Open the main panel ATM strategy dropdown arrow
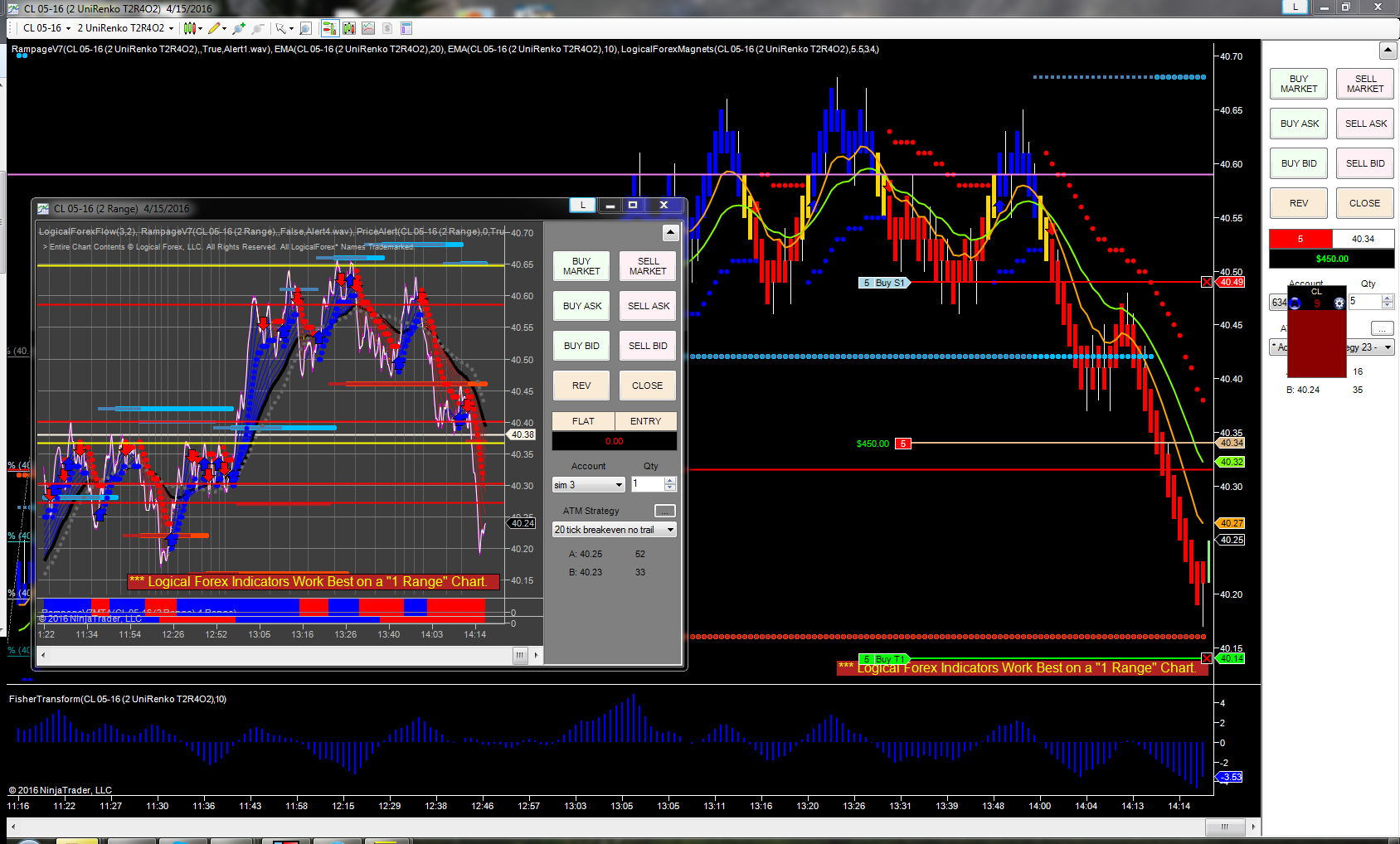This screenshot has width=1400, height=844. (x=1388, y=347)
